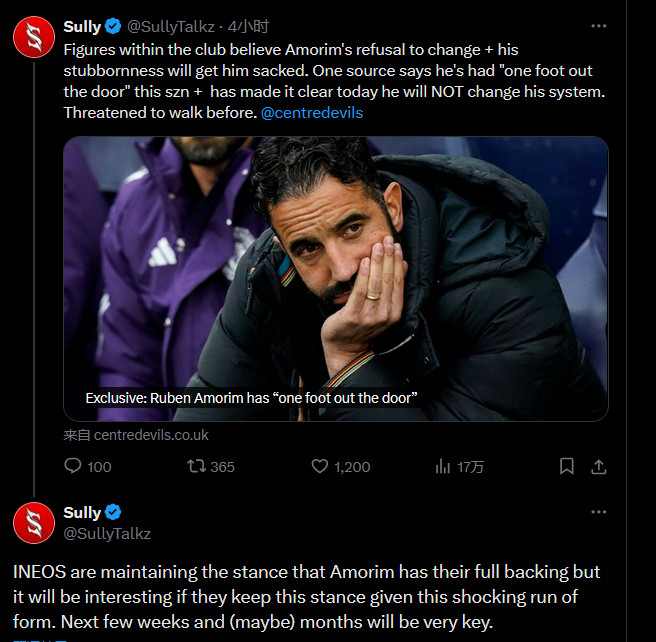Click the verified badge on second Sully tweet

tap(113, 512)
